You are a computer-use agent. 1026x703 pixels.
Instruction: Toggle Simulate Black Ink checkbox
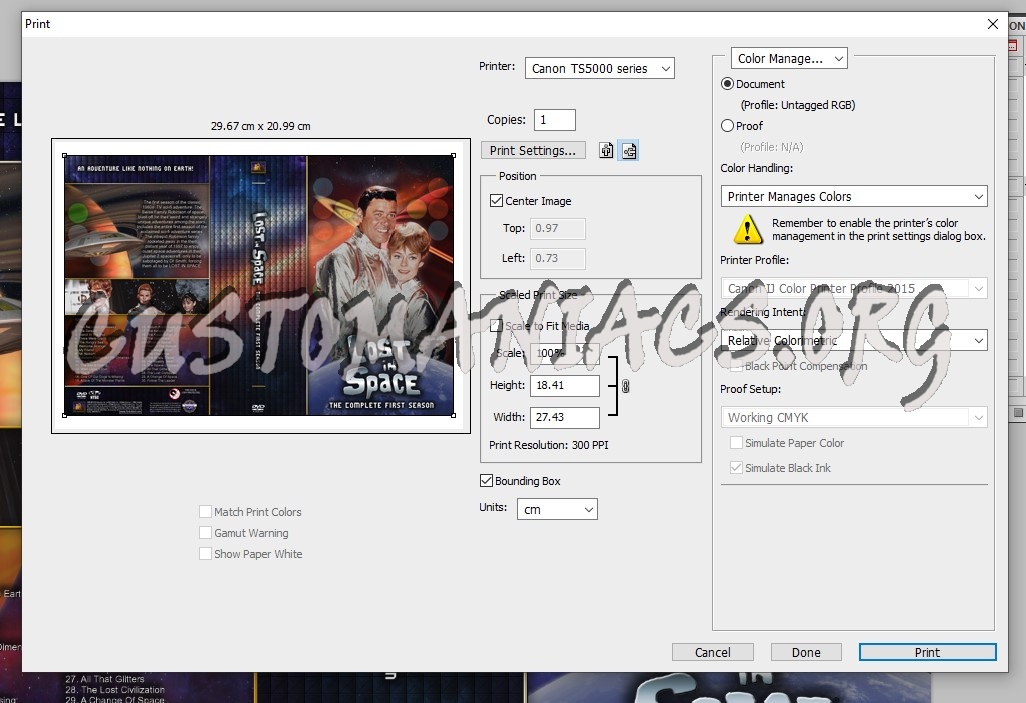(x=736, y=467)
